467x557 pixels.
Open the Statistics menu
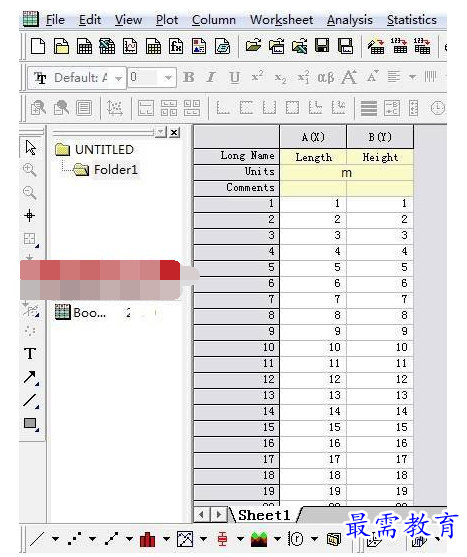(412, 20)
